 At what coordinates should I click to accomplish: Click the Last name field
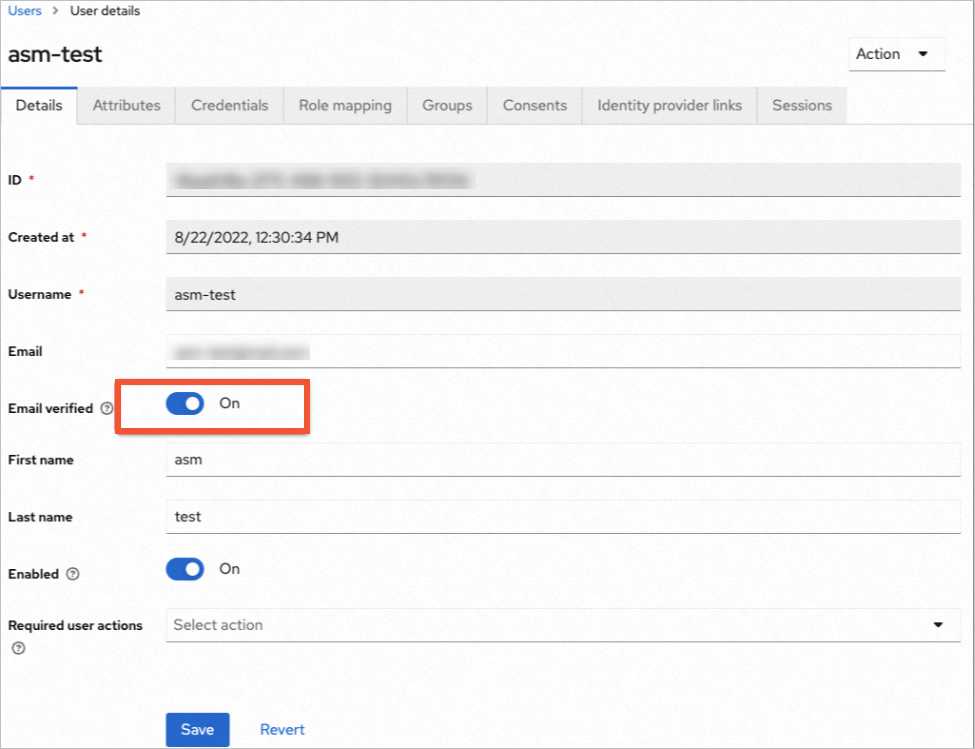(563, 517)
